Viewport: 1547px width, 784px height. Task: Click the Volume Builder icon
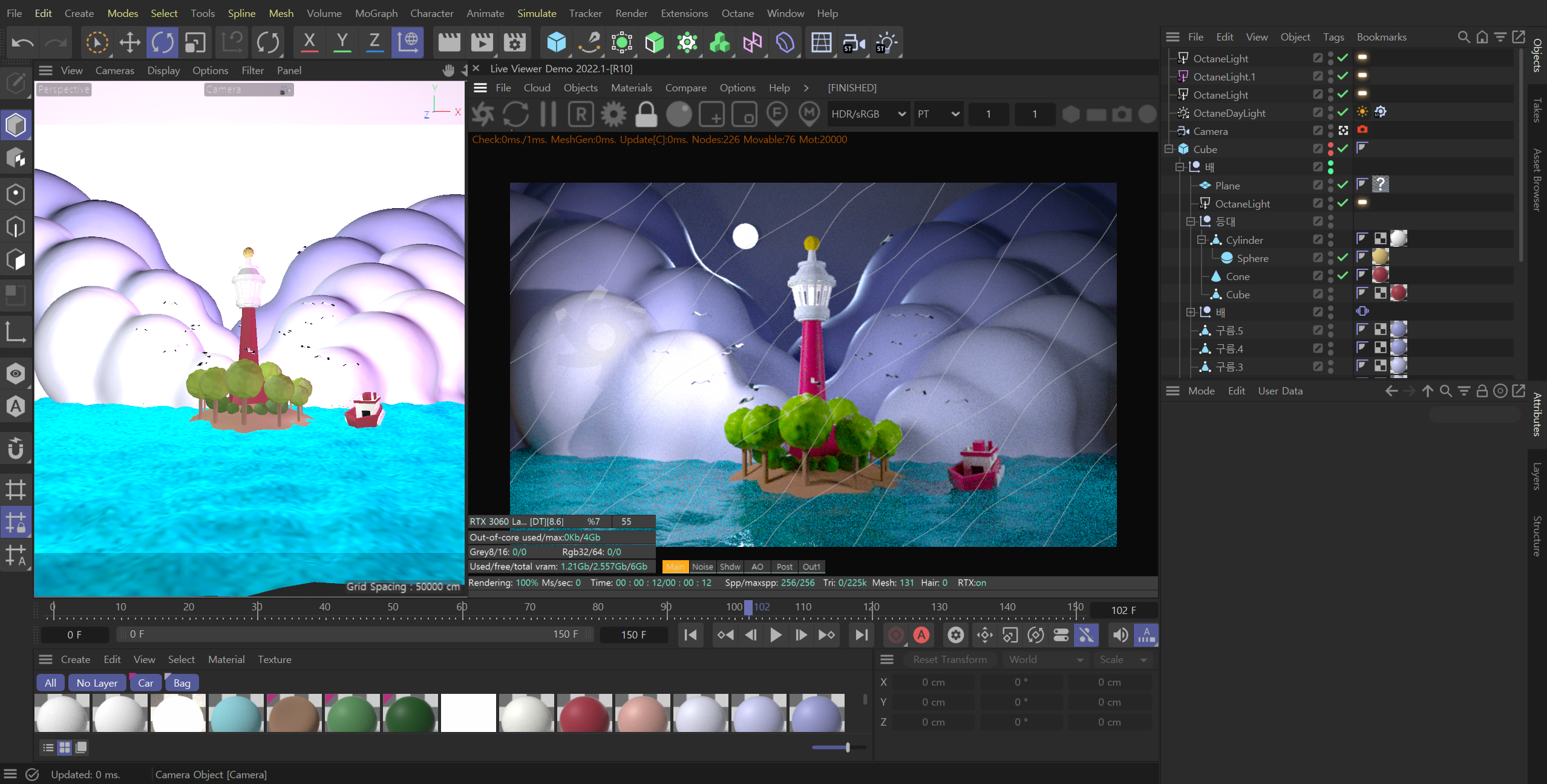click(719, 42)
